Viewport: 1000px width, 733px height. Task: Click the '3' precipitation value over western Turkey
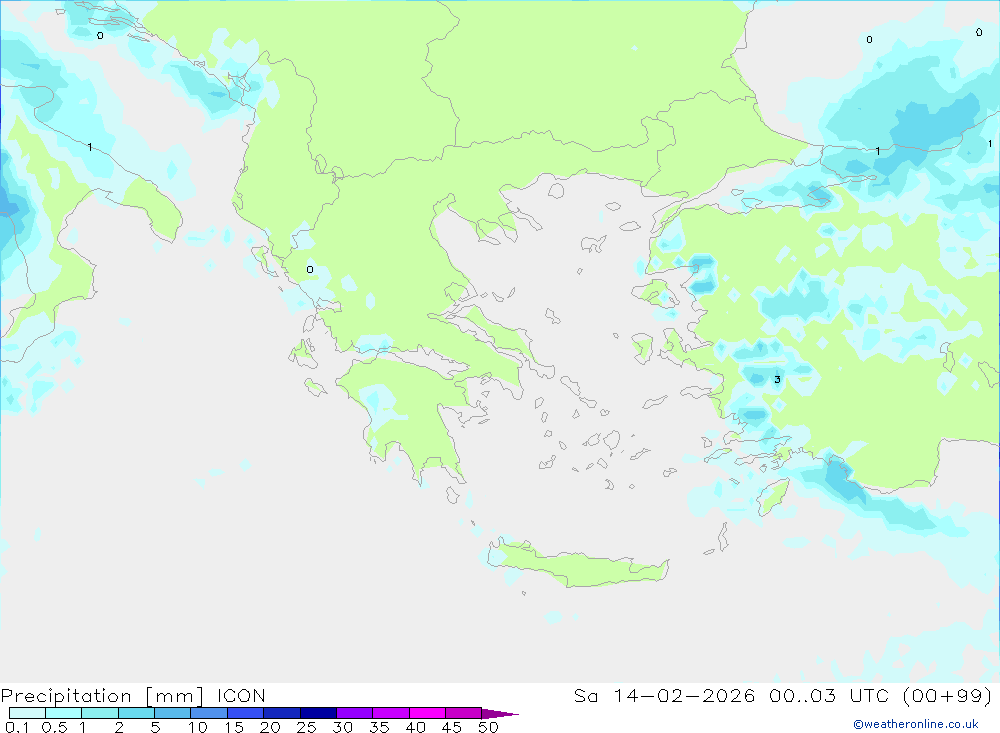tap(777, 379)
